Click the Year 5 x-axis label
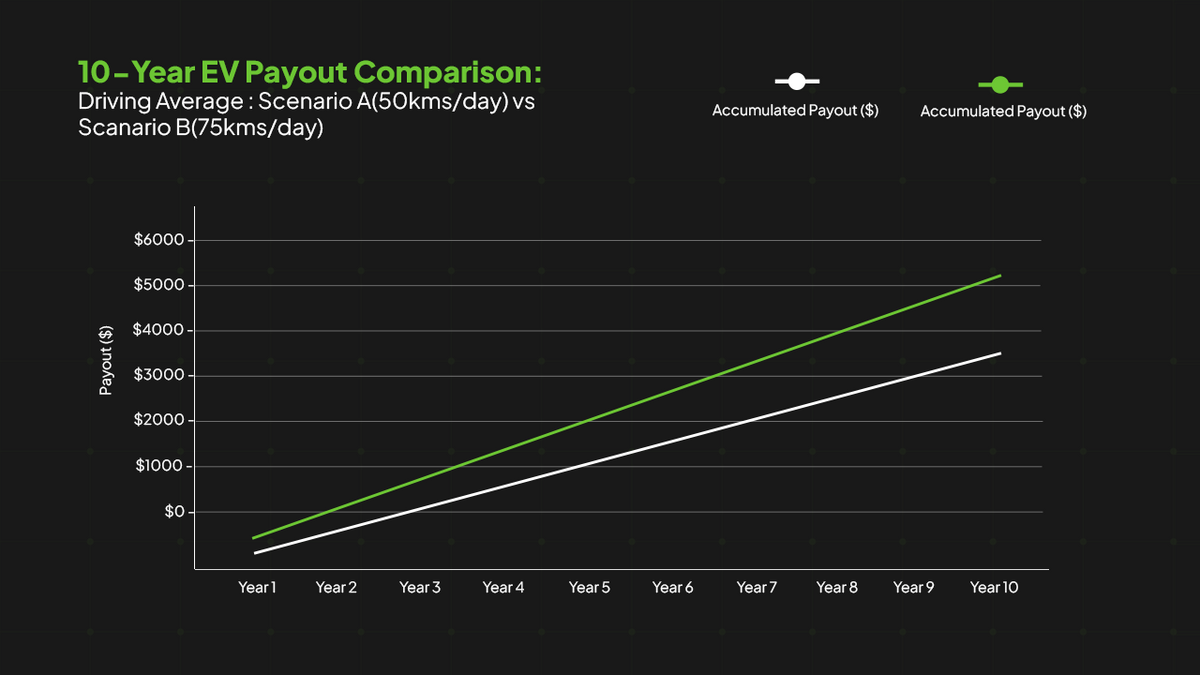 [x=590, y=587]
